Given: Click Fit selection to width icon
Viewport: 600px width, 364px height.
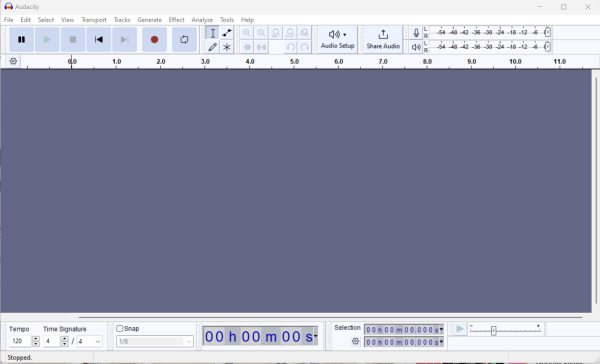Looking at the screenshot, I should pyautogui.click(x=276, y=33).
